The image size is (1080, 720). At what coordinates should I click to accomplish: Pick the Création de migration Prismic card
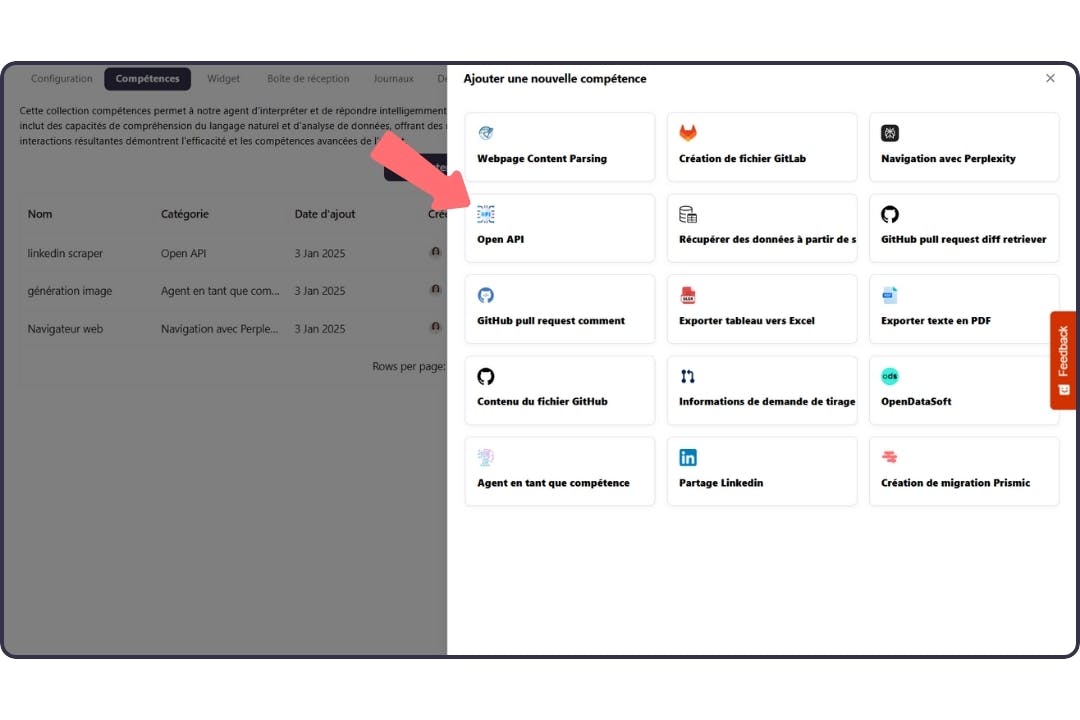click(x=964, y=471)
